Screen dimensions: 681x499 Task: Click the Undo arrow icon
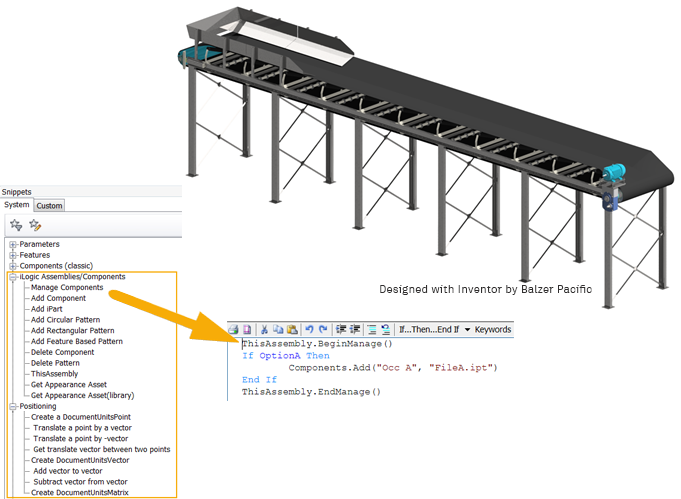point(309,330)
